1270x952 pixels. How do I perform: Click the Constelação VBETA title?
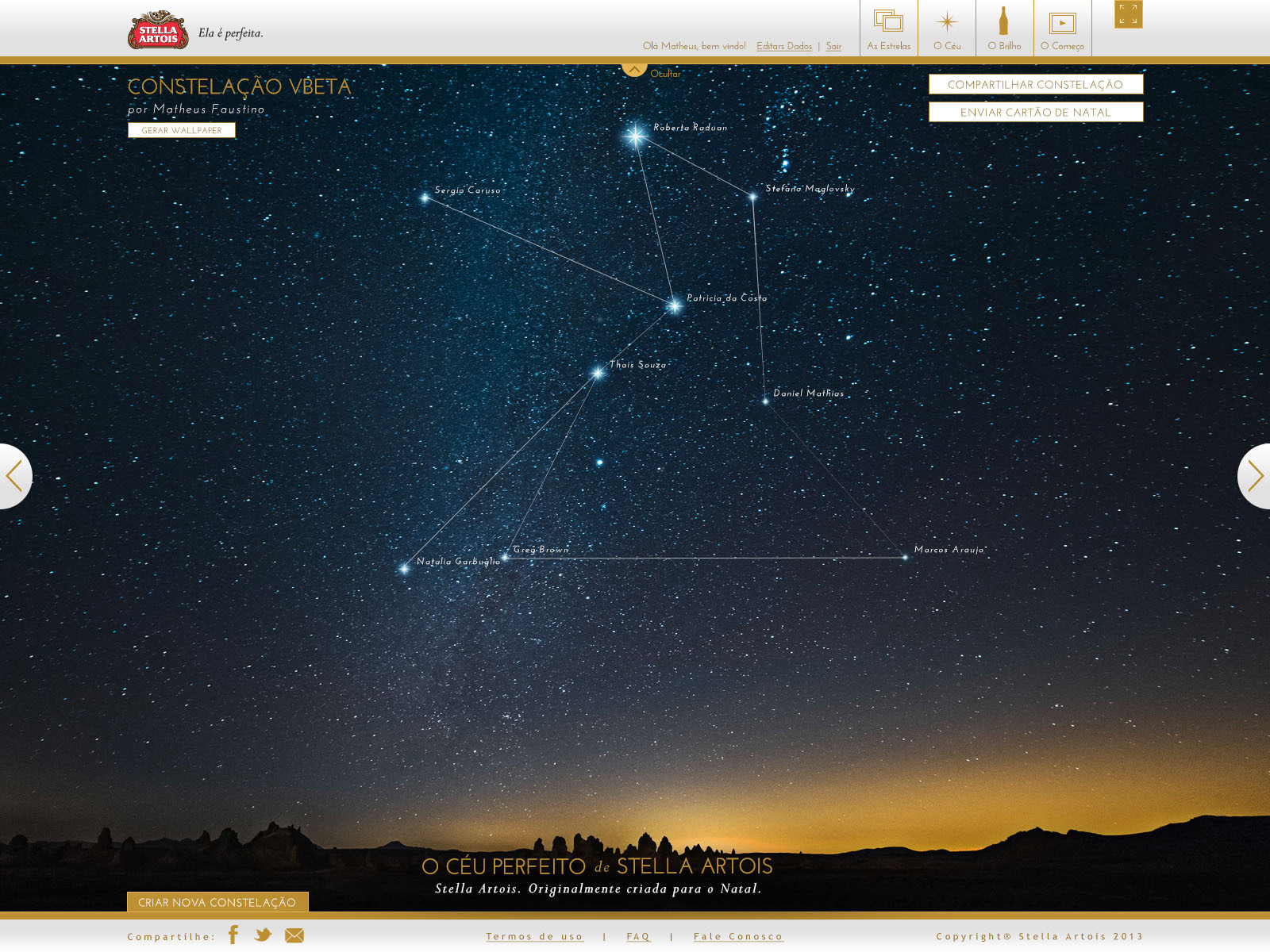tap(239, 86)
